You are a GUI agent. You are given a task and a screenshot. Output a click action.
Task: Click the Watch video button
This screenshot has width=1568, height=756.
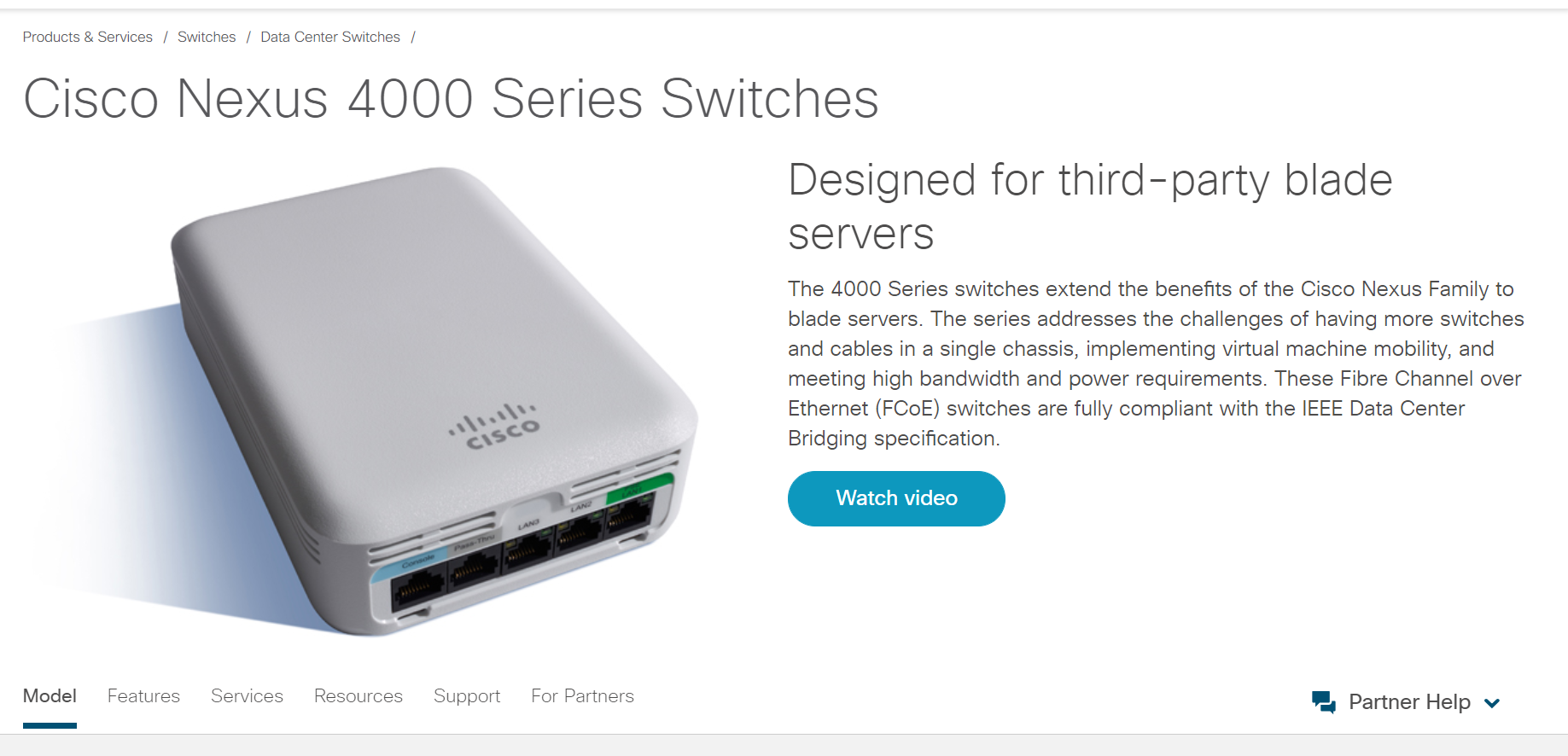pos(896,498)
